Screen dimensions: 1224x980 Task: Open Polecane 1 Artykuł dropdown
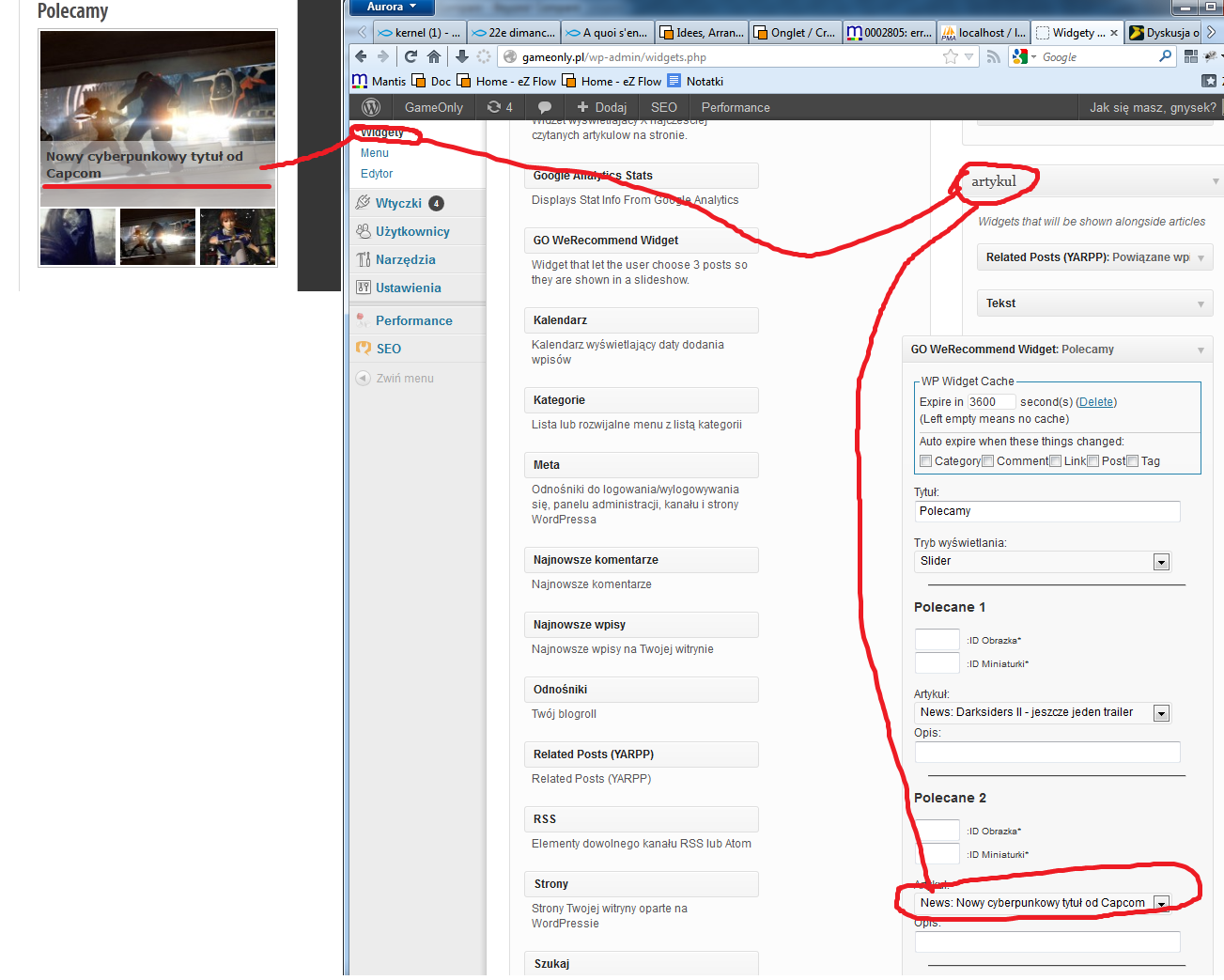1161,713
